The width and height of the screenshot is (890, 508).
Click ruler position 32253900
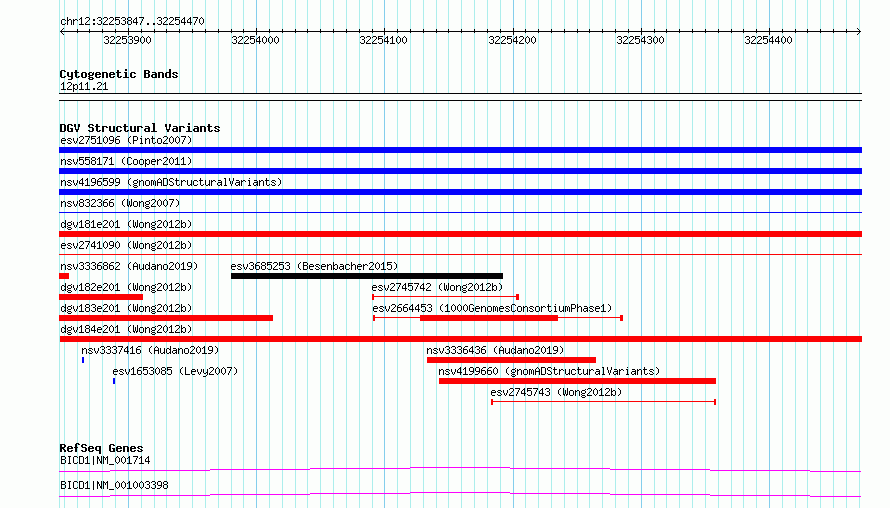pos(127,40)
